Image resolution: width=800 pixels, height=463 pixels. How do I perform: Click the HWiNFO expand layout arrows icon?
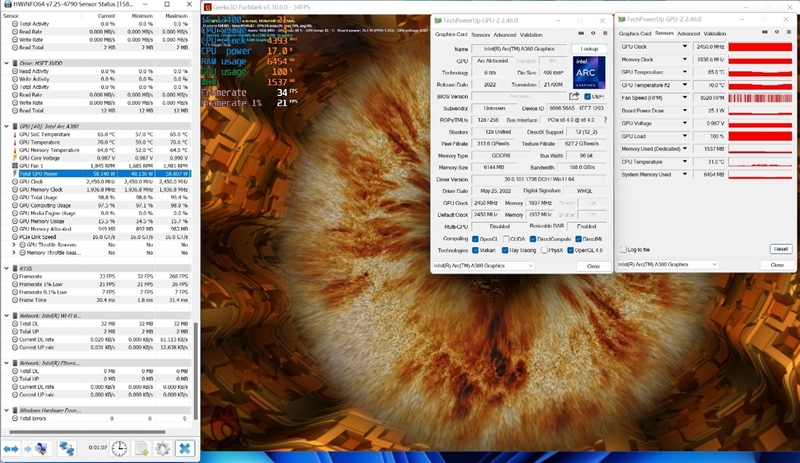pyautogui.click(x=12, y=449)
